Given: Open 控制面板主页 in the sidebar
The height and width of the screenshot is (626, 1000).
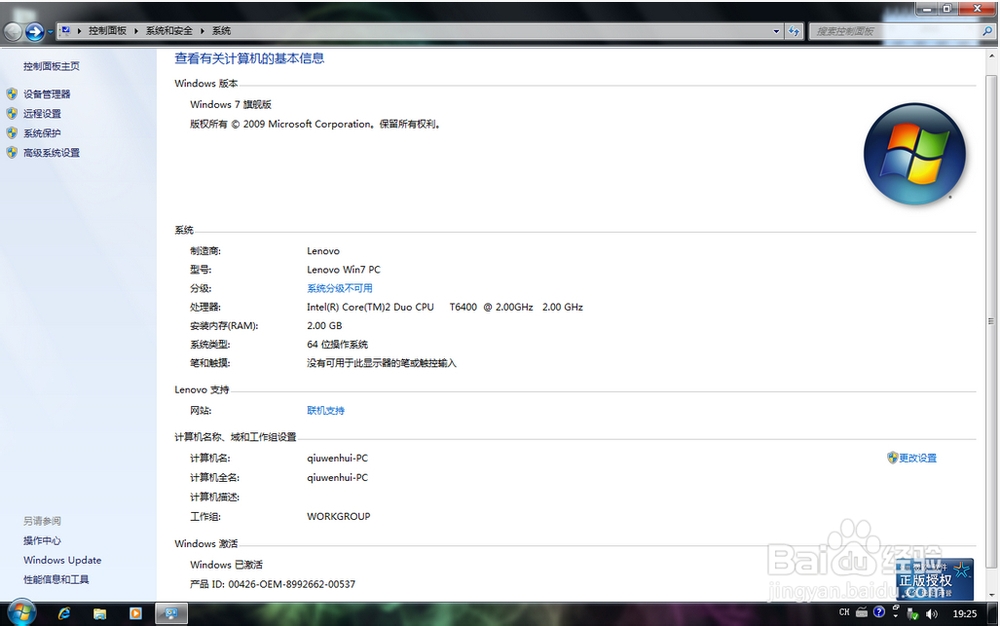Looking at the screenshot, I should pos(52,66).
